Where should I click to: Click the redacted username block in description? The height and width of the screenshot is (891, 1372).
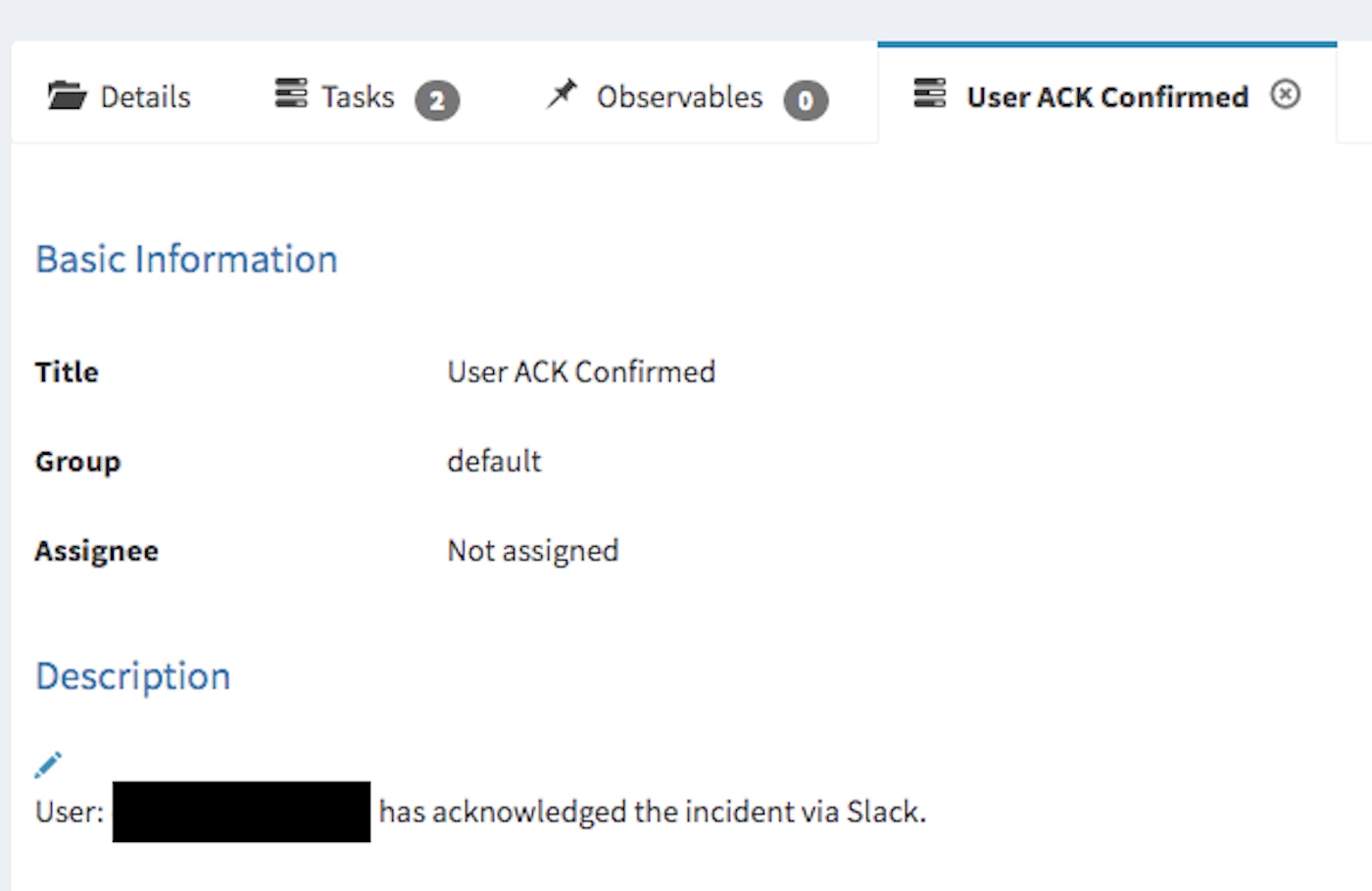pyautogui.click(x=241, y=812)
